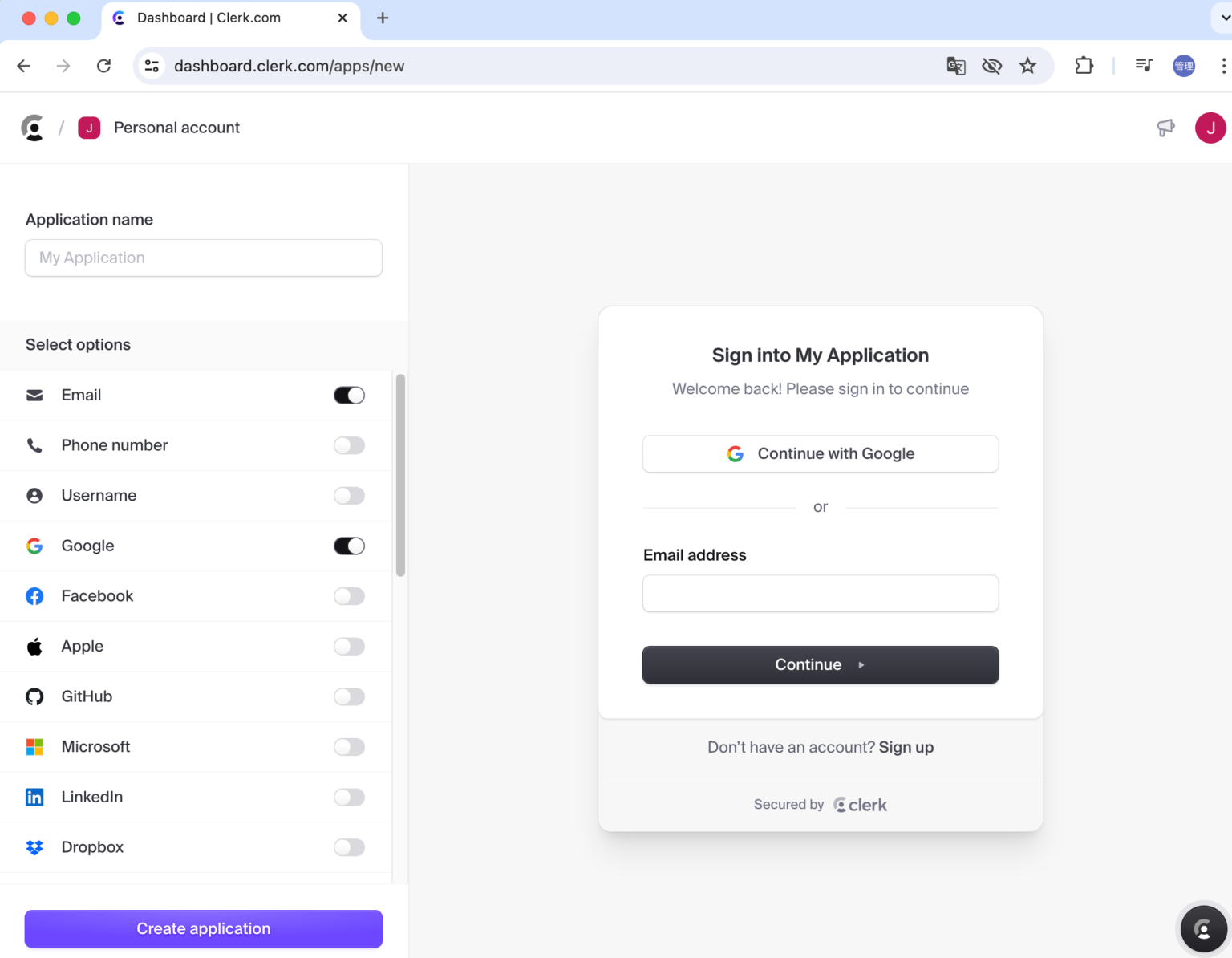
Task: Enable the Phone number toggle
Action: pos(349,445)
